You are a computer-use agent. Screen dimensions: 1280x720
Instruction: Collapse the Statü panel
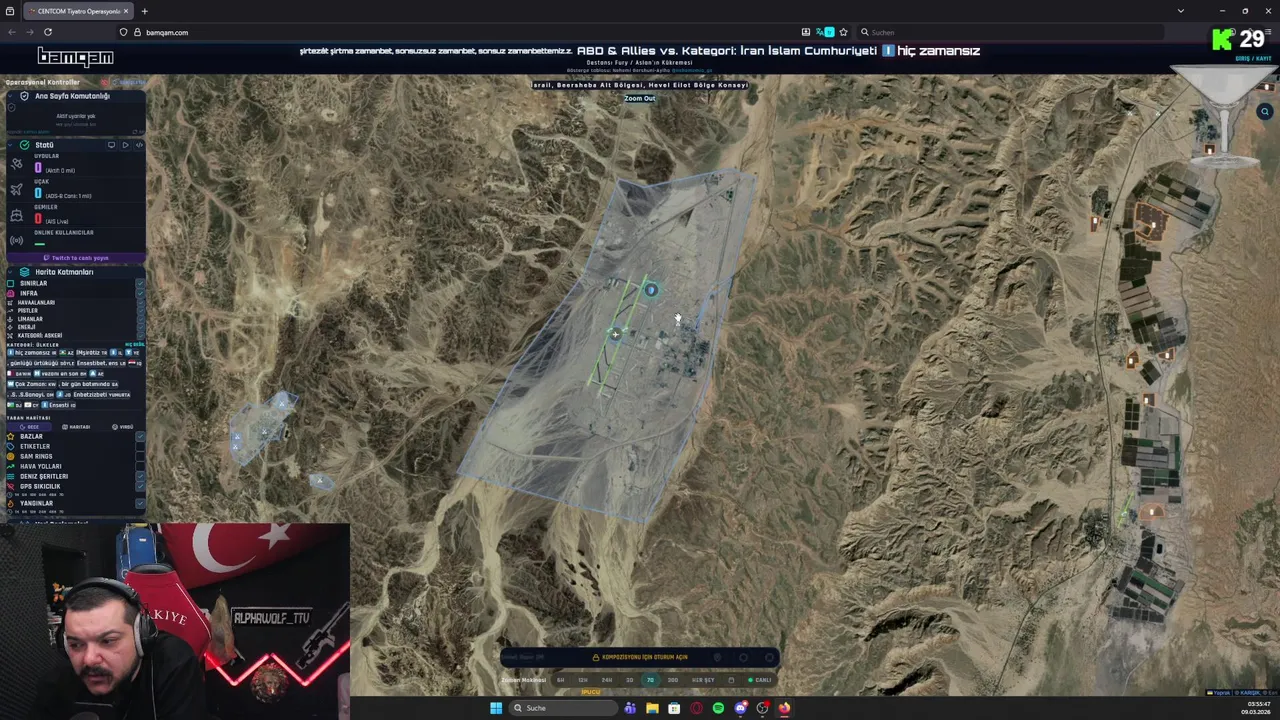tap(11, 145)
